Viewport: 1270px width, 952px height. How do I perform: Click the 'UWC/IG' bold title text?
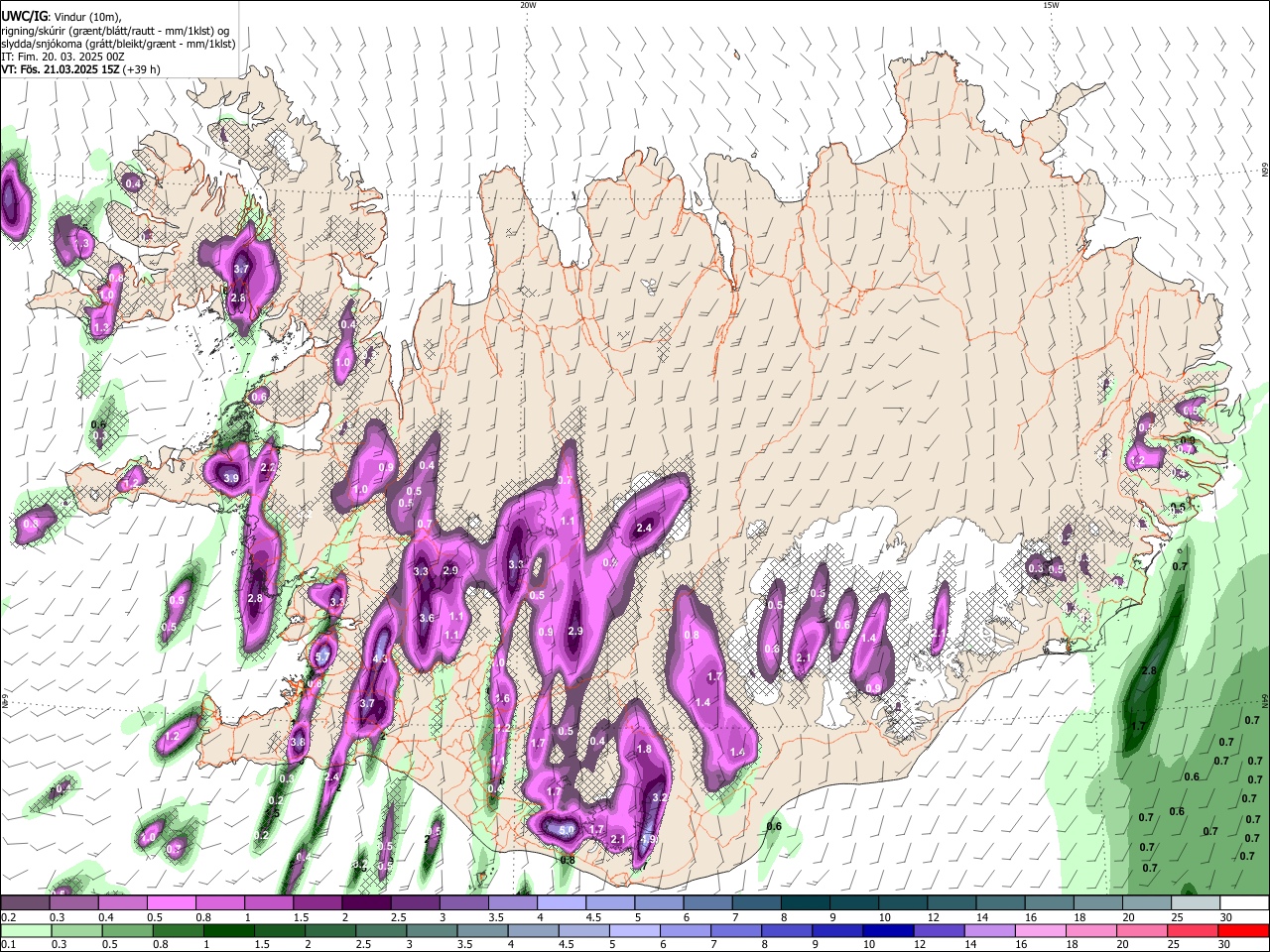coord(24,16)
